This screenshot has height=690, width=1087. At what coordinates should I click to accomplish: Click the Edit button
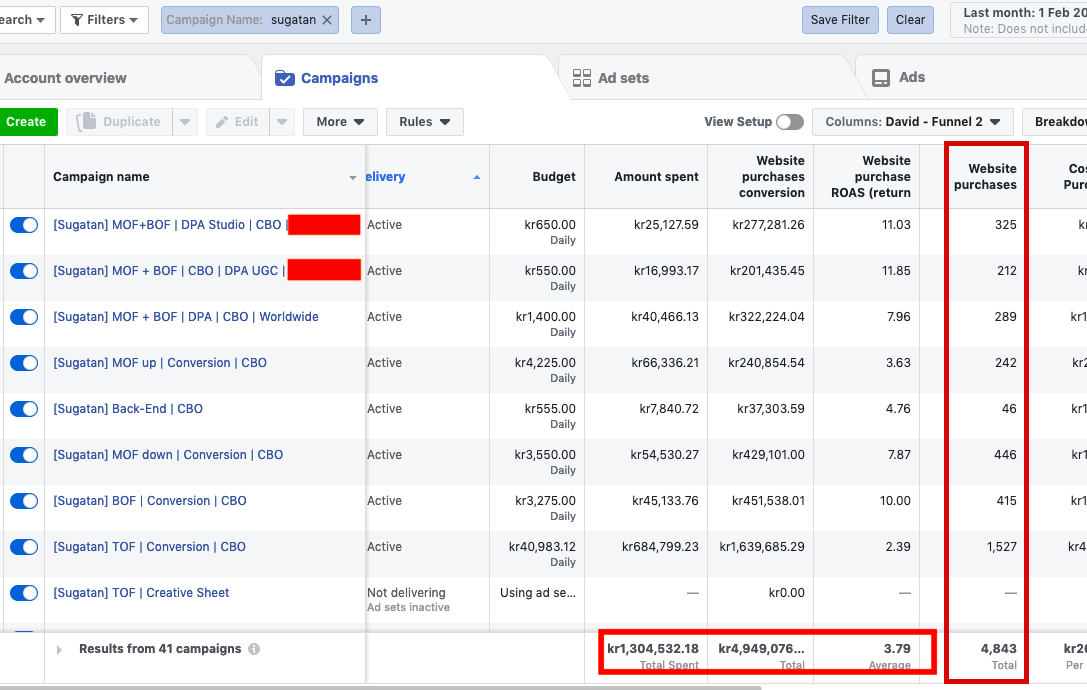[x=237, y=122]
